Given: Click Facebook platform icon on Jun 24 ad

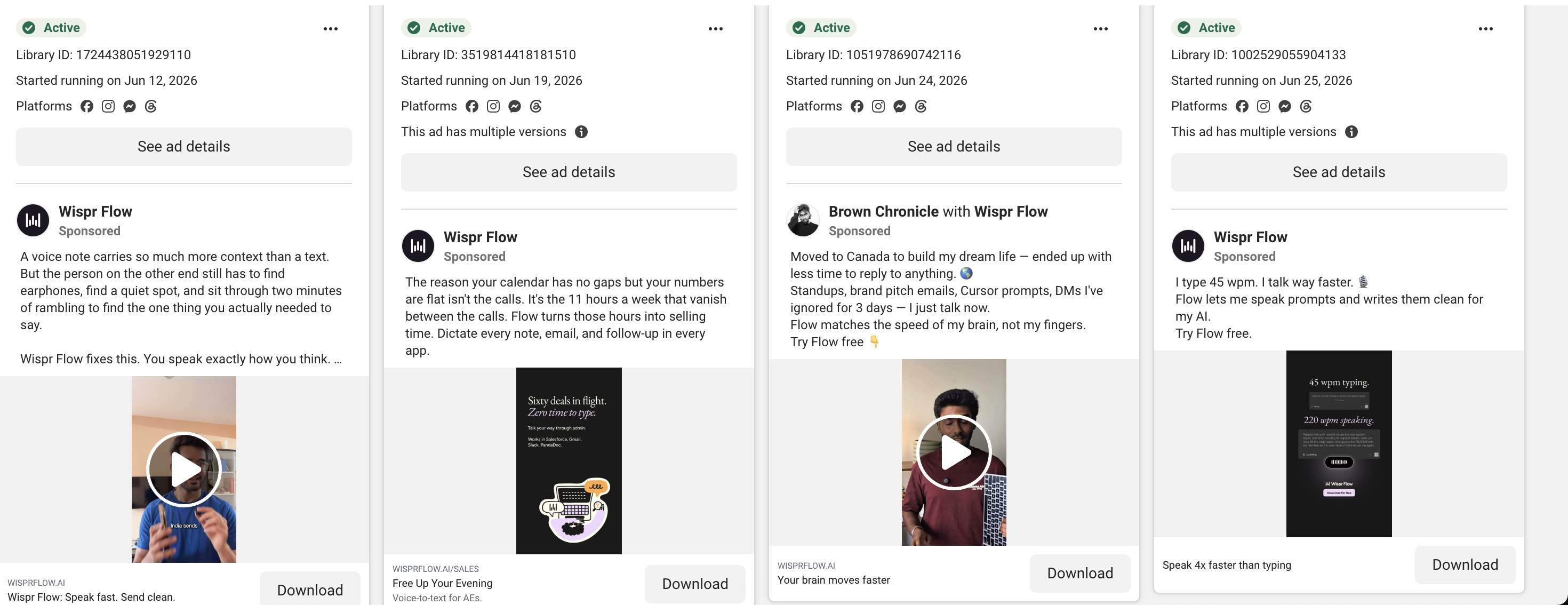Looking at the screenshot, I should [x=857, y=107].
